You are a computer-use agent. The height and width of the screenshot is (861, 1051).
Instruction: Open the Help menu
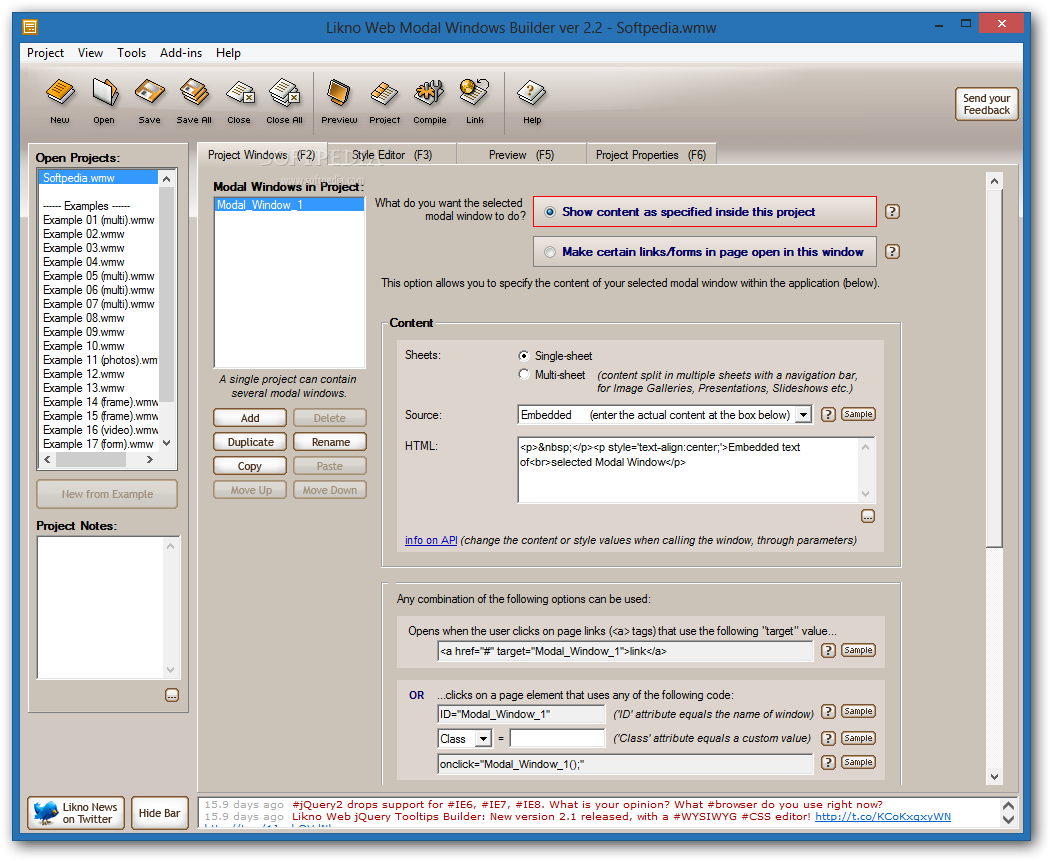coord(228,53)
